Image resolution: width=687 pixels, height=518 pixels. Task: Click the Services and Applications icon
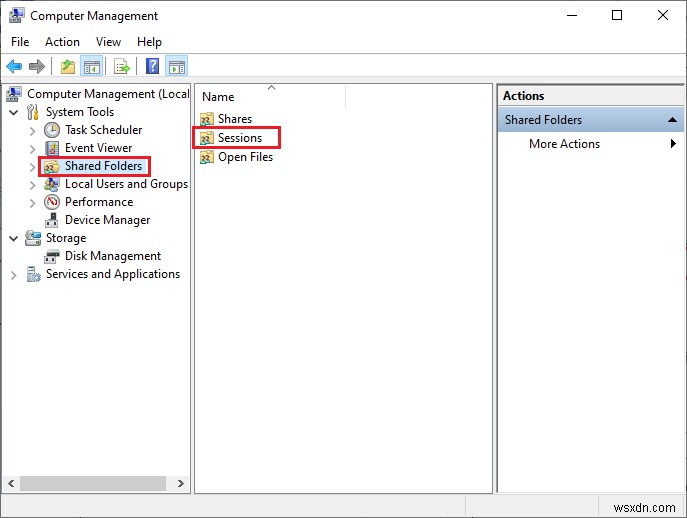(x=33, y=274)
